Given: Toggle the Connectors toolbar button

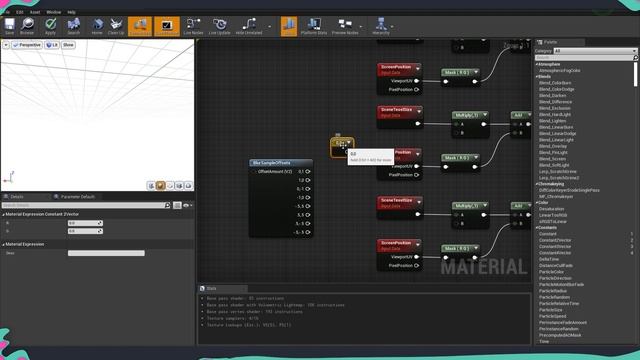Looking at the screenshot, I should tap(140, 27).
